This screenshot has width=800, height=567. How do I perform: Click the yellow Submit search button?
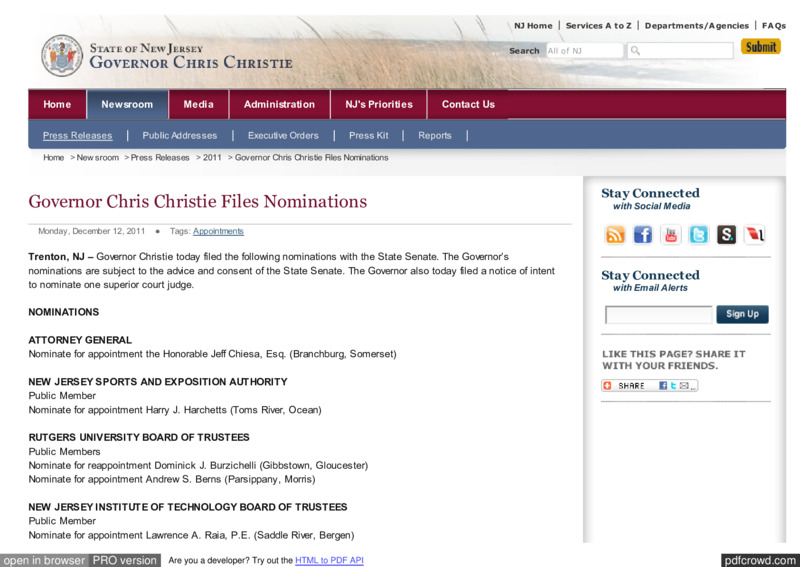pos(761,46)
